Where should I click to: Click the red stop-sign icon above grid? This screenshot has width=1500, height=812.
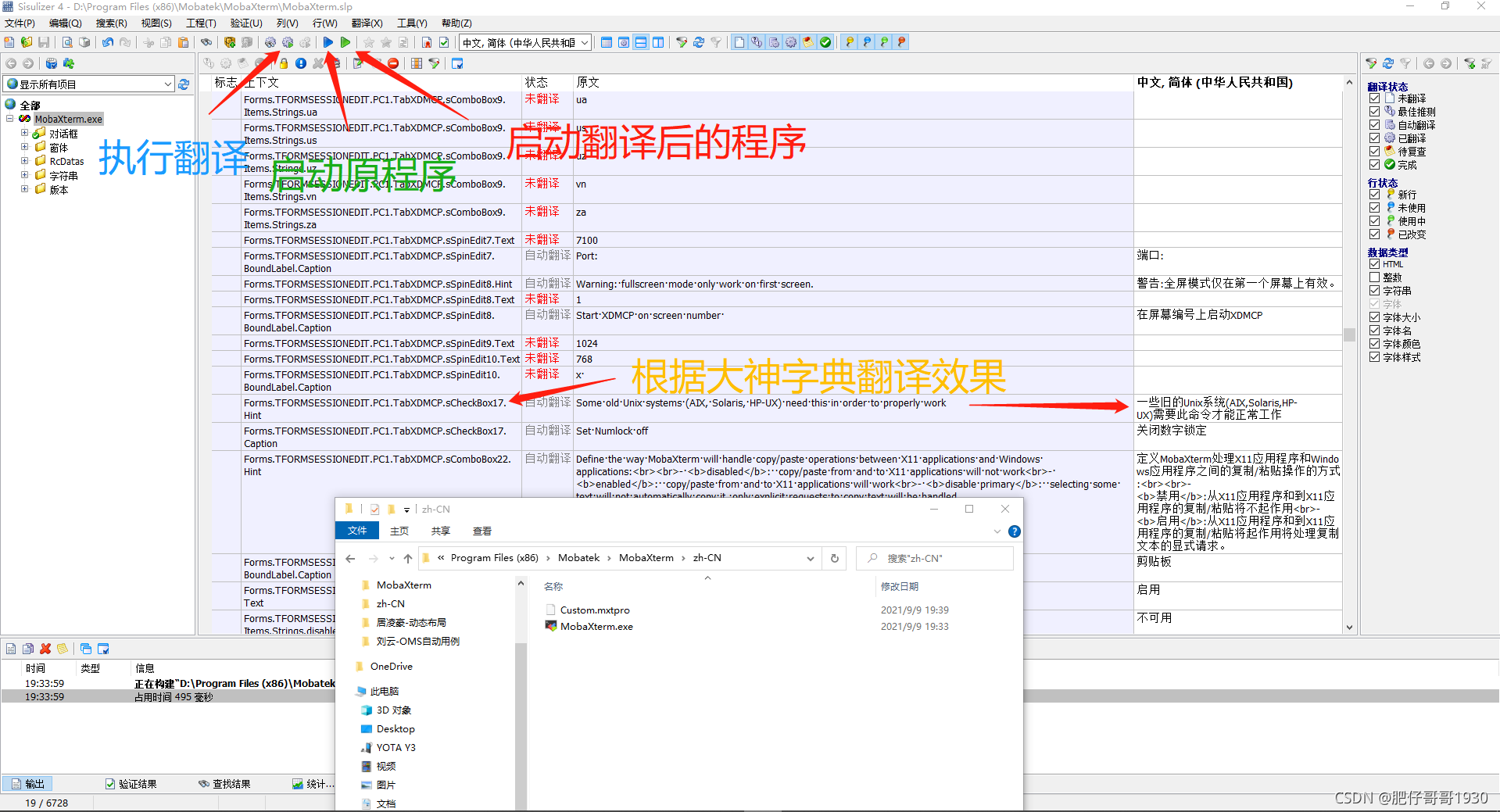click(393, 63)
